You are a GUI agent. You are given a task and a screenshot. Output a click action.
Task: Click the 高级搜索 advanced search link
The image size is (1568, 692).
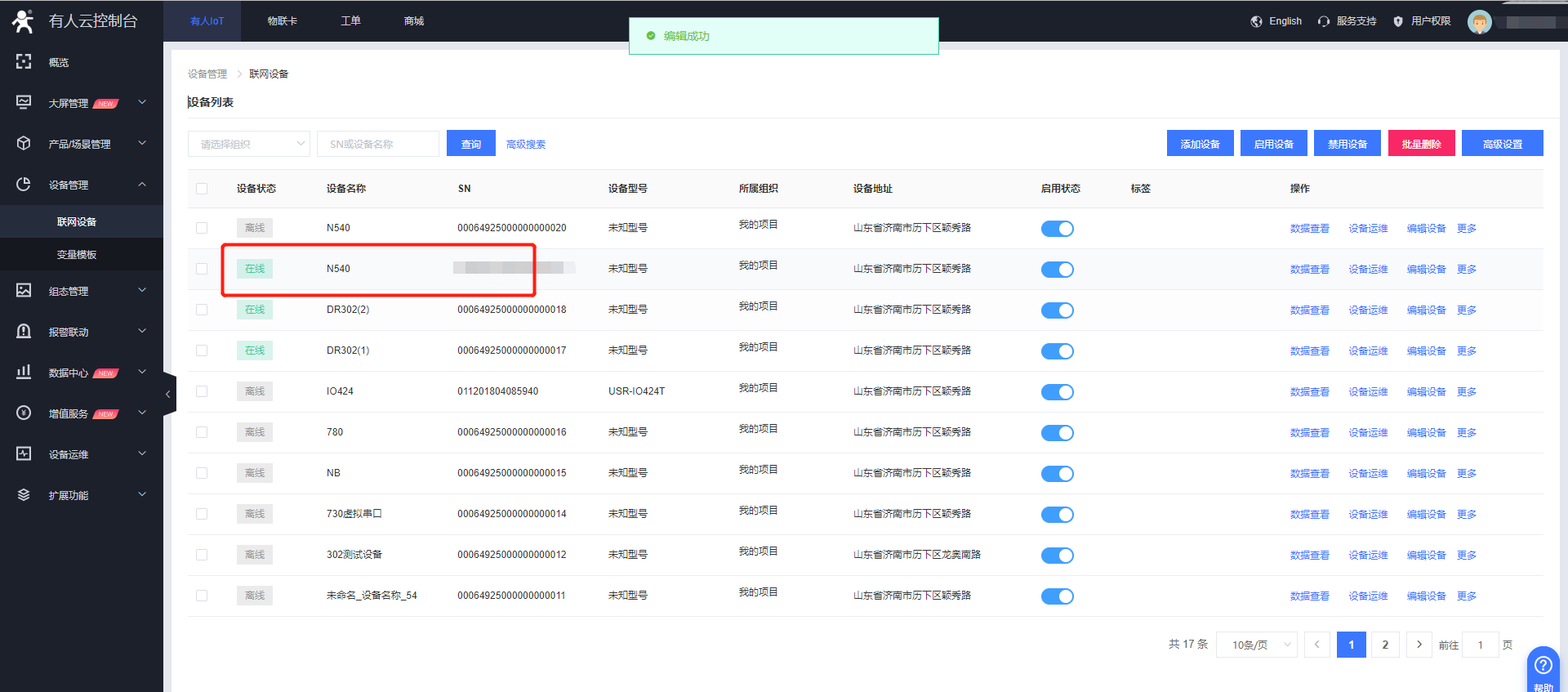(526, 145)
